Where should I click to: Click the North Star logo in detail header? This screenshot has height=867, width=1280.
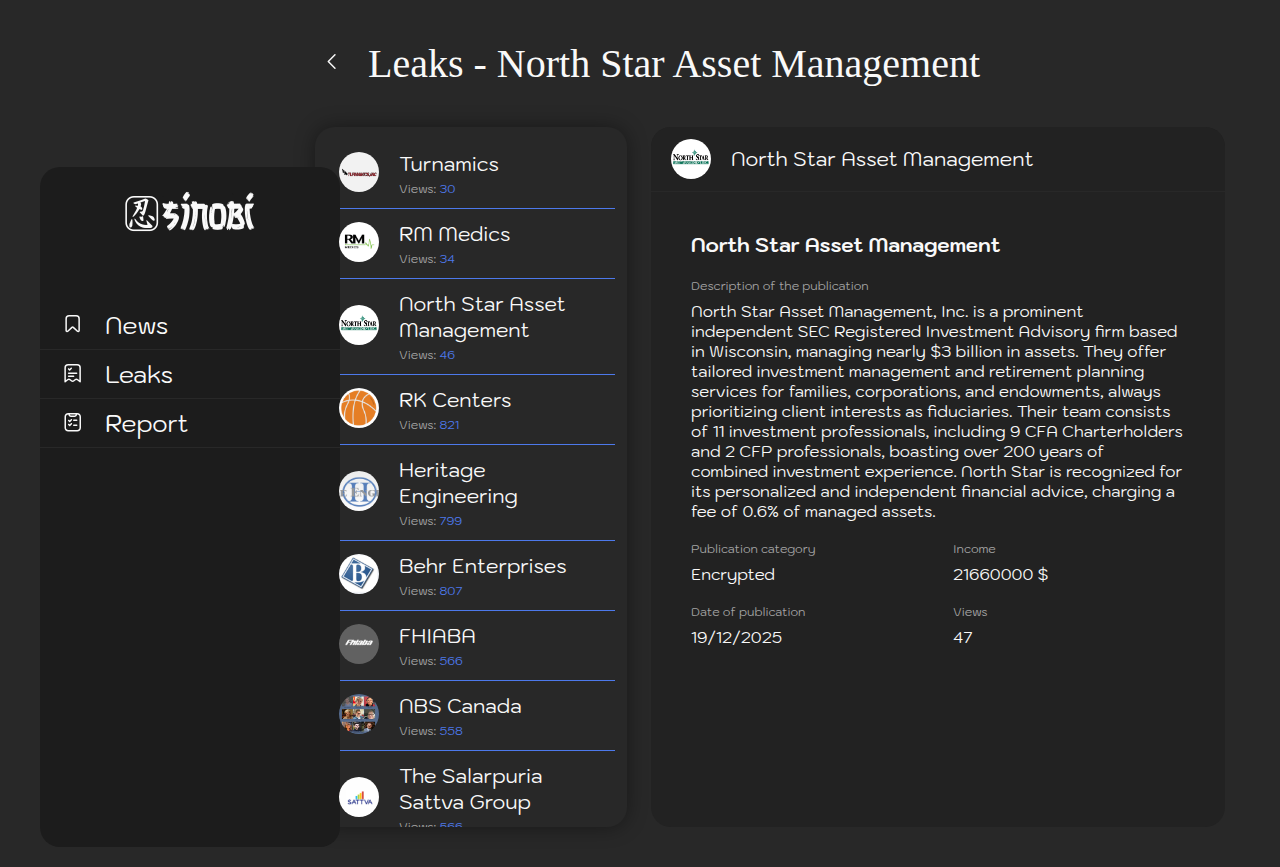[691, 159]
